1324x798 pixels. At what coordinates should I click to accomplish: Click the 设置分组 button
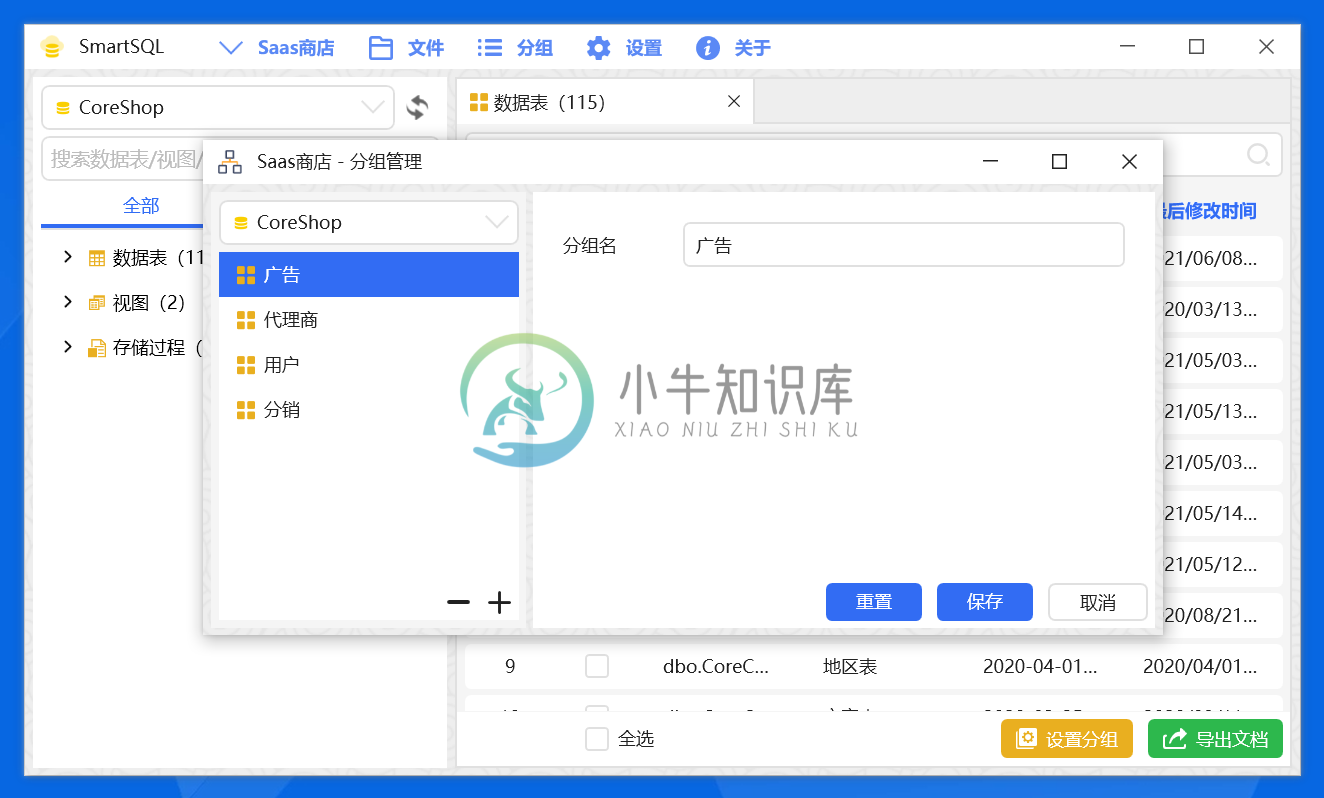1067,739
